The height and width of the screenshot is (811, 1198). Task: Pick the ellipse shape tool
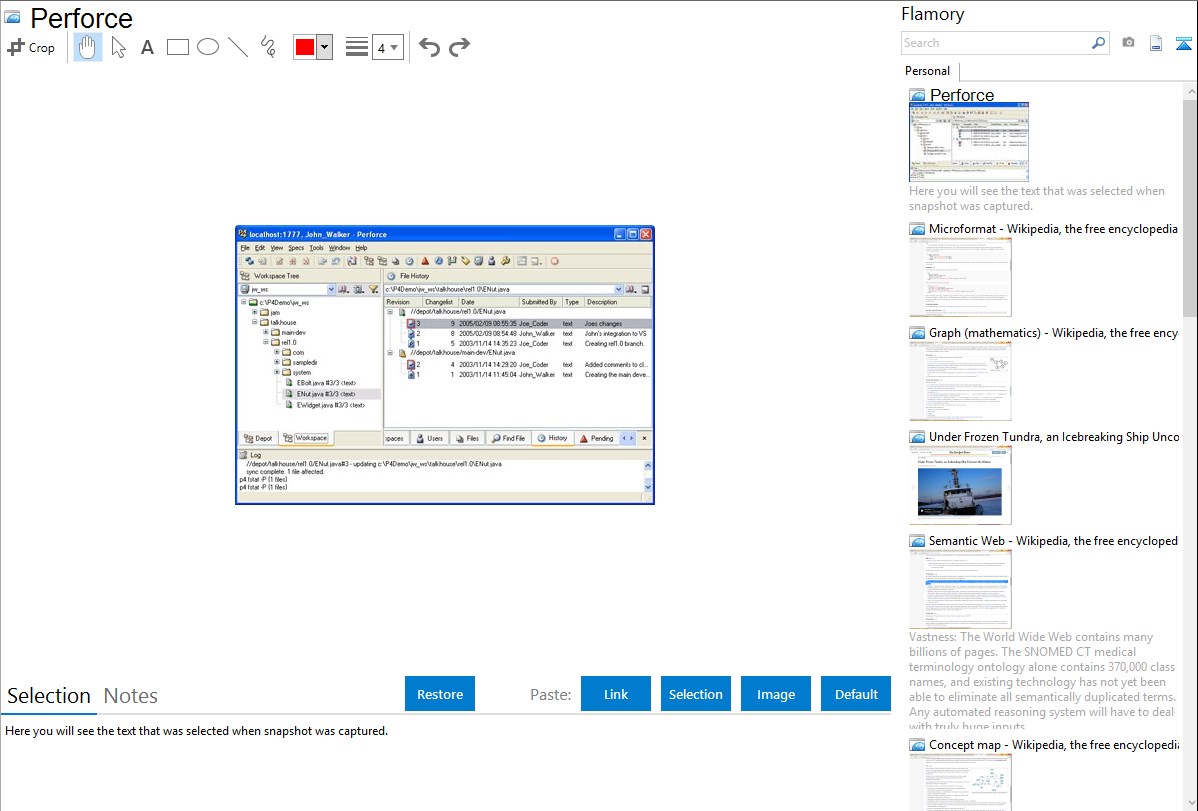click(208, 47)
